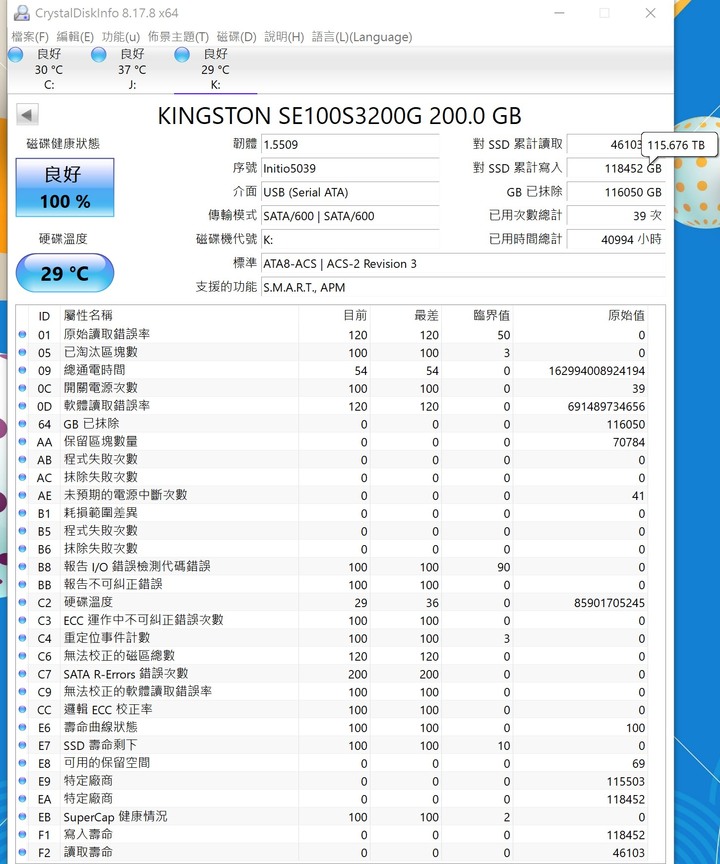This screenshot has height=864, width=720.
Task: Click the interface field USB (Serial ATA)
Action: point(350,192)
